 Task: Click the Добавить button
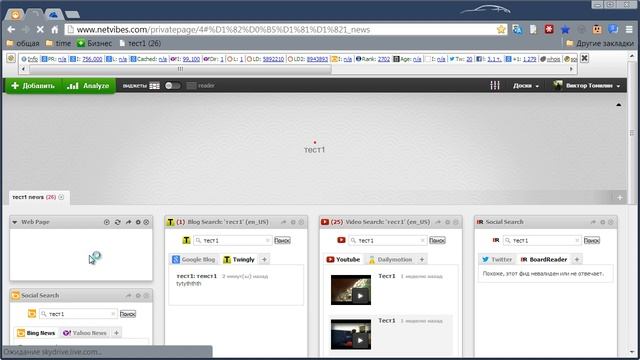tap(33, 86)
